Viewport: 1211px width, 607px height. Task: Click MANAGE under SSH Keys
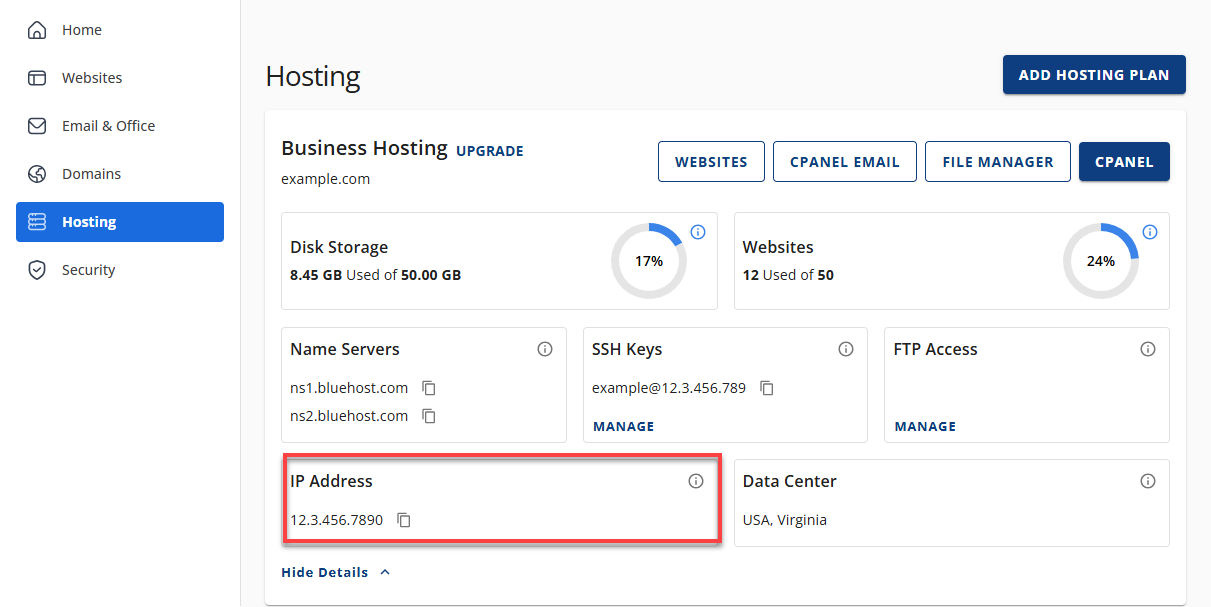coord(623,426)
